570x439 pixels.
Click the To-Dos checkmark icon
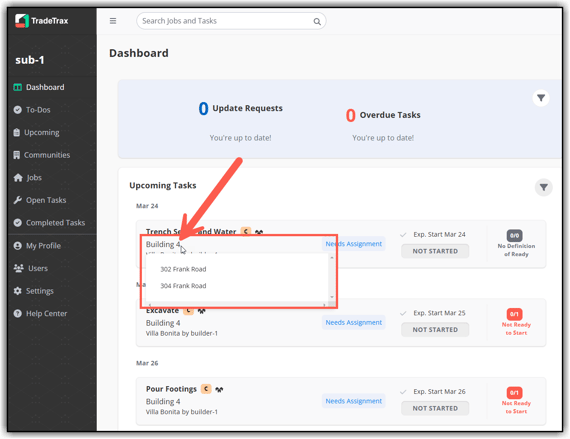tap(17, 110)
